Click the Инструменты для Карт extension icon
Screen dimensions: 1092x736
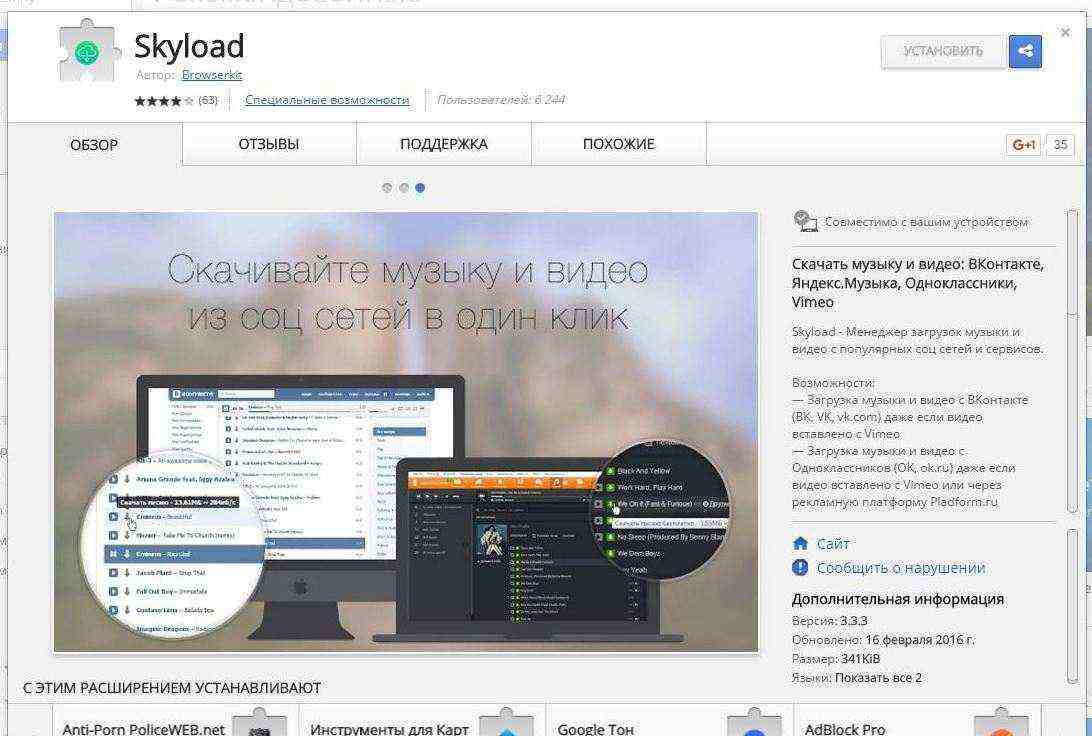point(506,722)
